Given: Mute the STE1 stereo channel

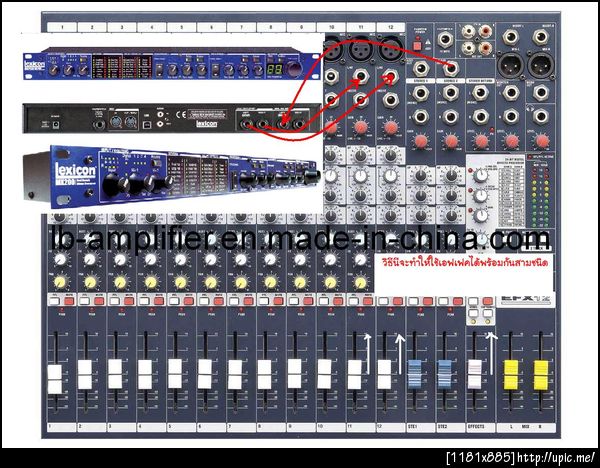Looking at the screenshot, I should 428,301.
